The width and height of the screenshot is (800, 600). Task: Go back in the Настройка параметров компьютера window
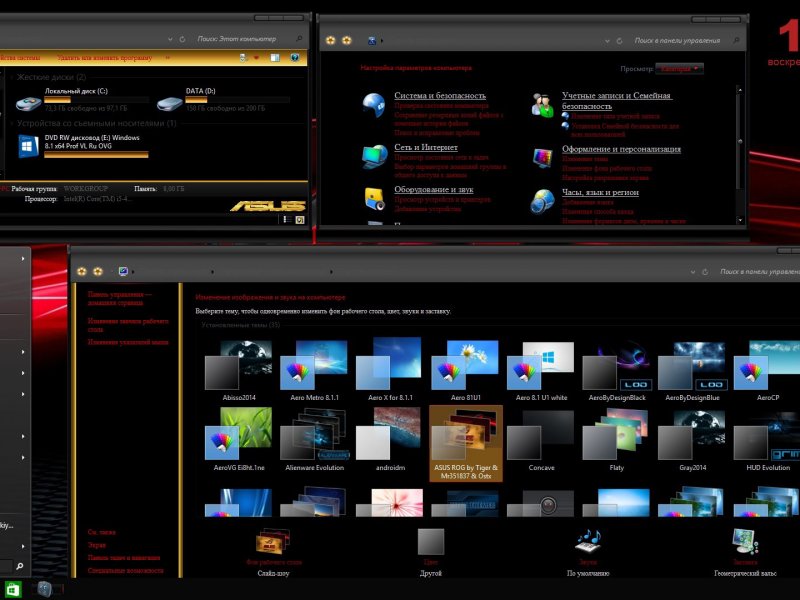point(331,40)
